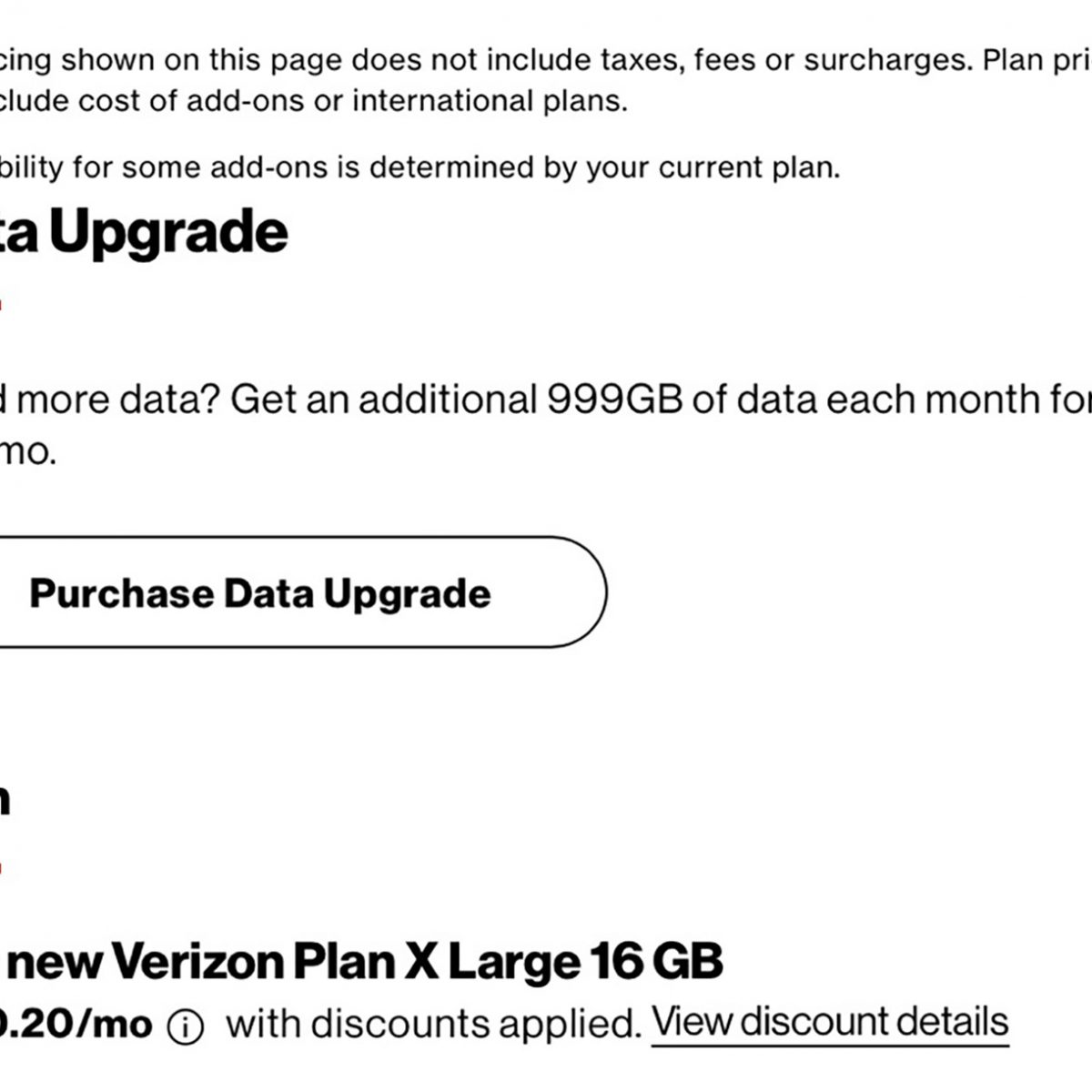The image size is (1092, 1092).
Task: Click the info icon beside the monthly price
Action: (186, 1027)
